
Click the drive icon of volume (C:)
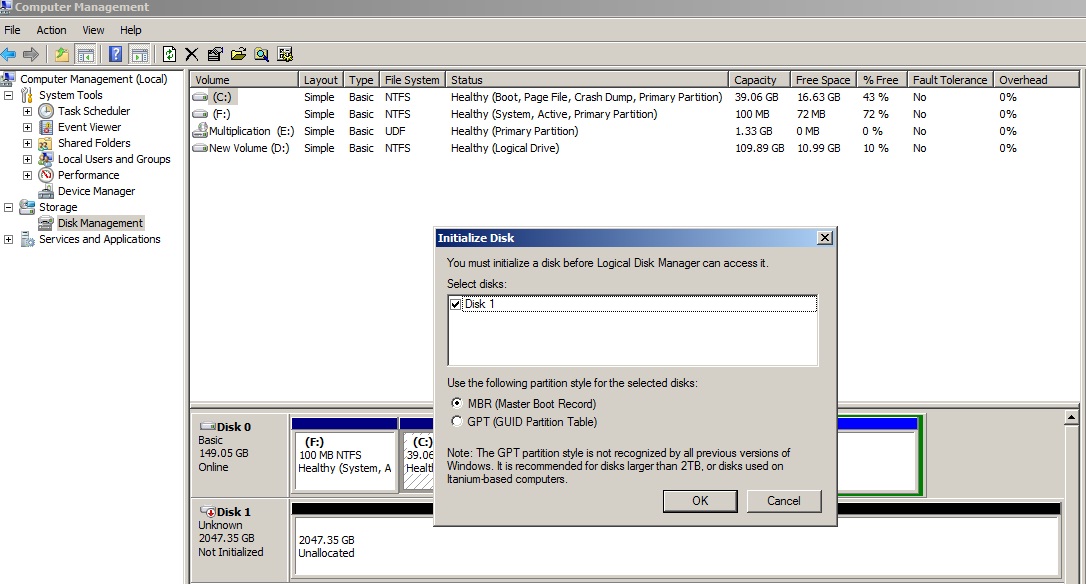coord(200,97)
